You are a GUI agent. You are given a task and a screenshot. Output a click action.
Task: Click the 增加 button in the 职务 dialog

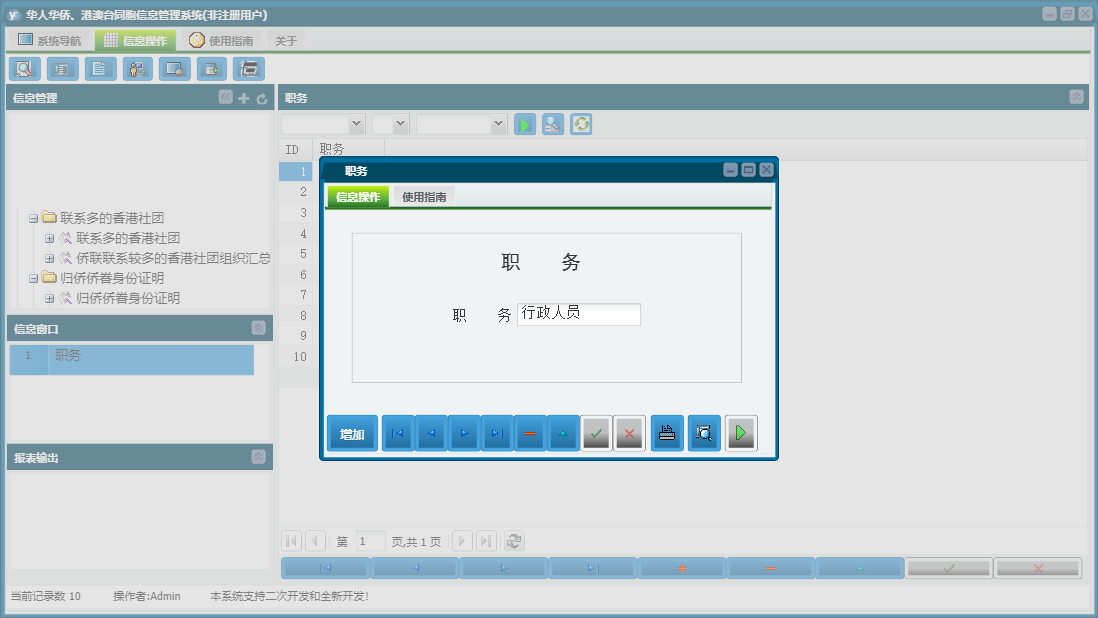click(352, 433)
